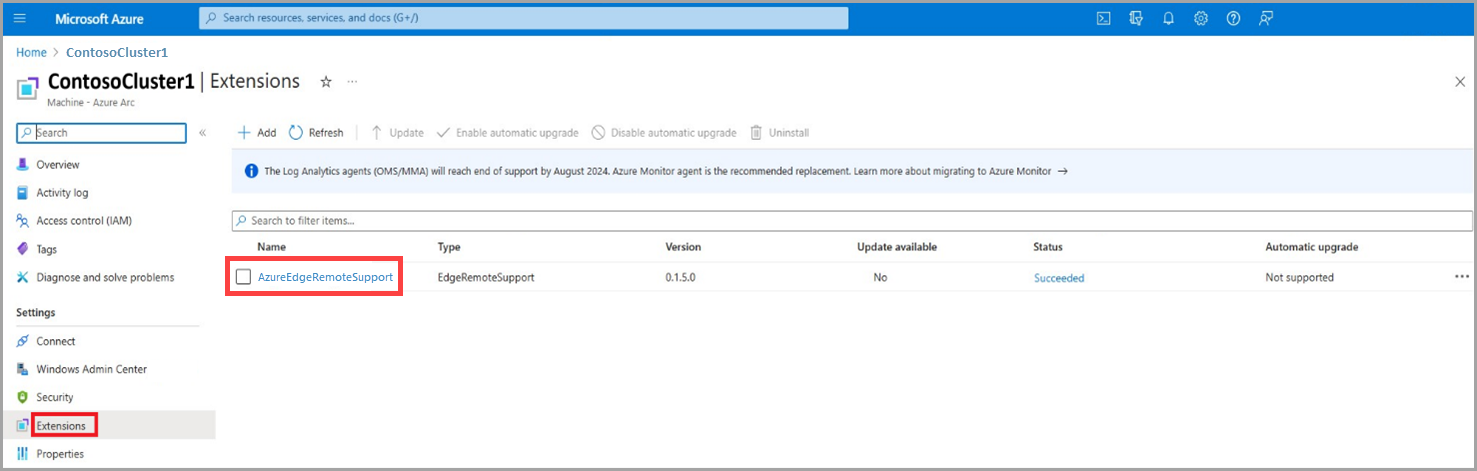Click the Connect rocket icon

click(22, 341)
